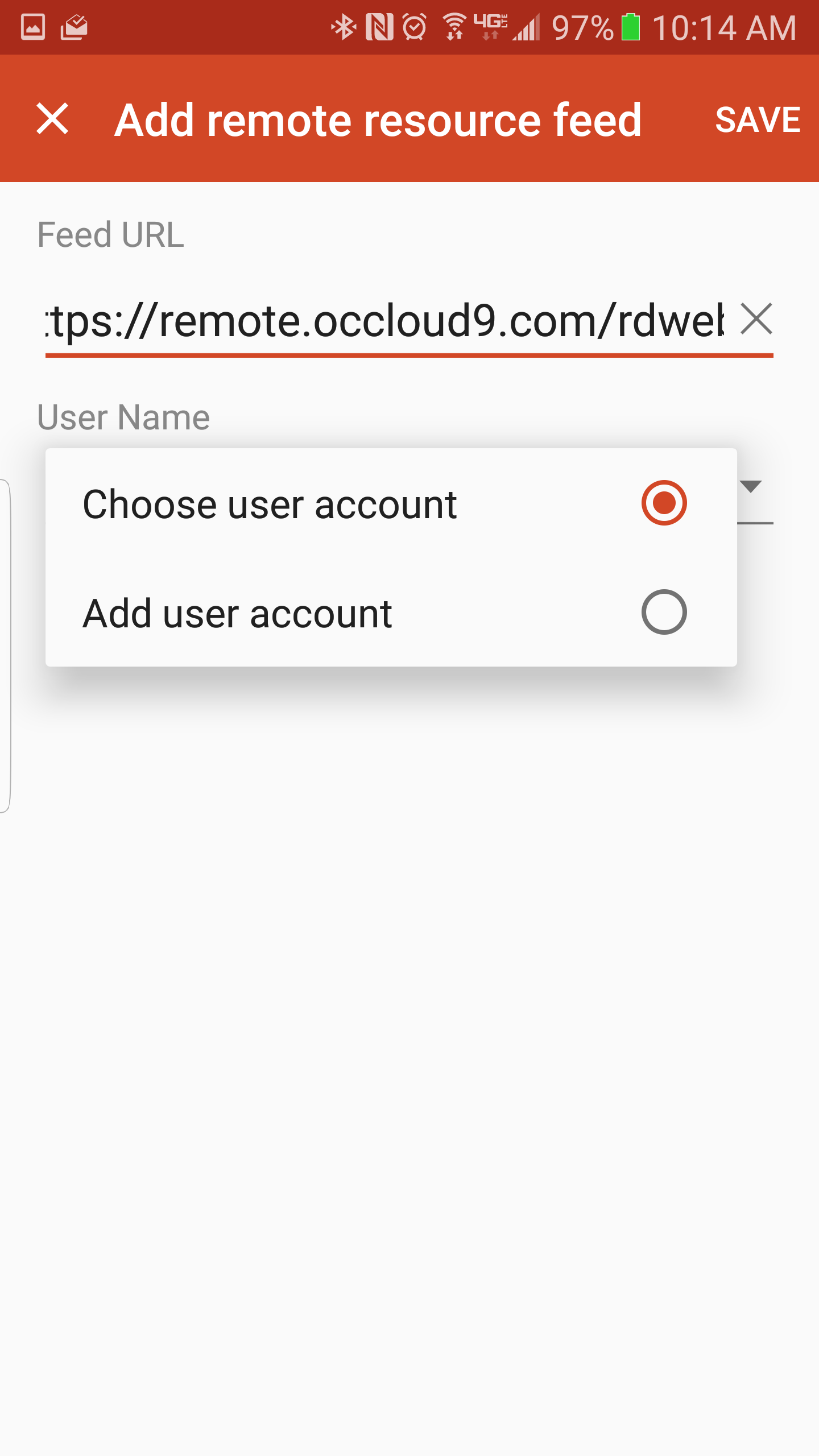Edit the Feed URL input field
This screenshot has height=1456, width=819.
pyautogui.click(x=385, y=321)
